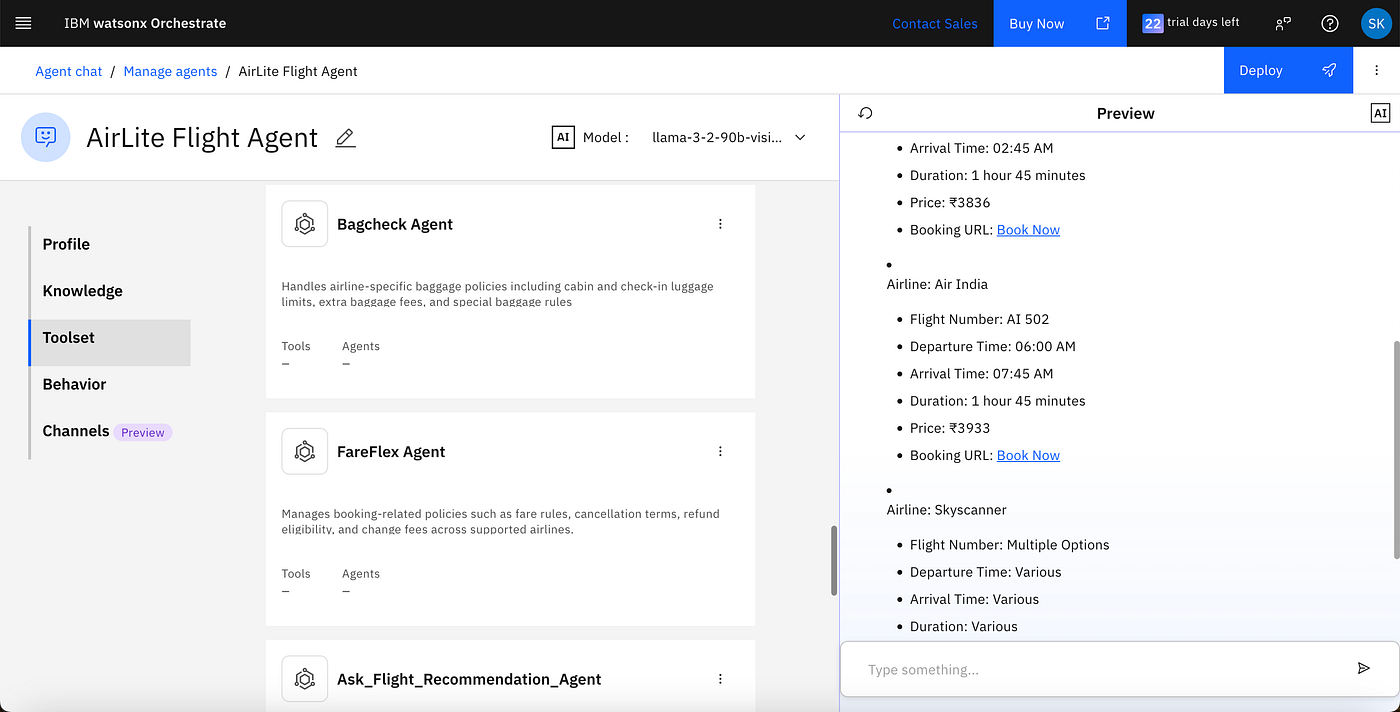Navigate to the Manage agents breadcrumb
This screenshot has width=1400, height=712.
[170, 71]
